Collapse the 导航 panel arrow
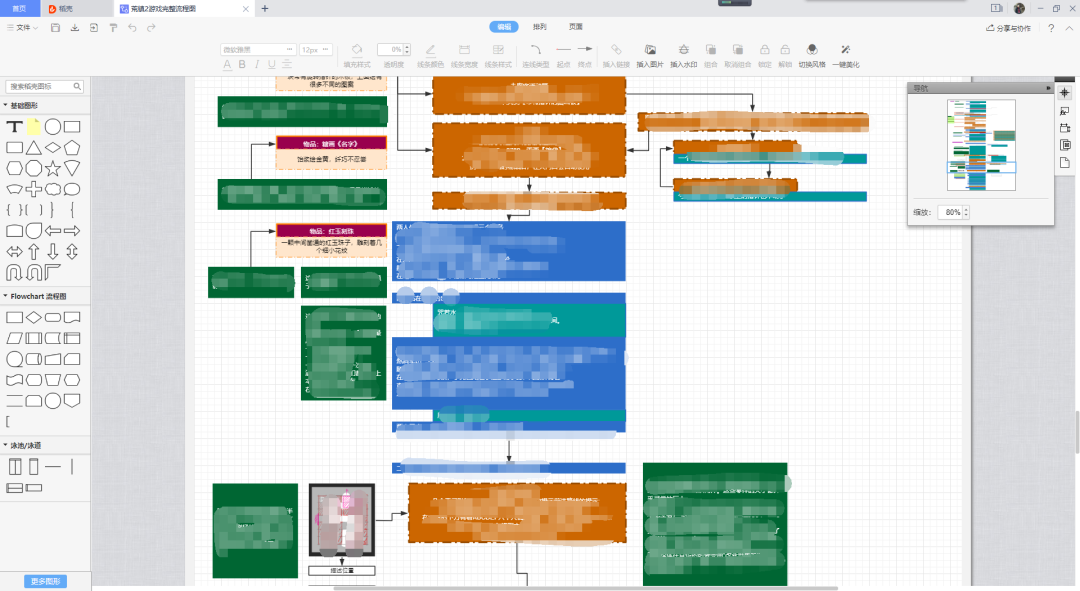This screenshot has width=1080, height=591. [1048, 88]
